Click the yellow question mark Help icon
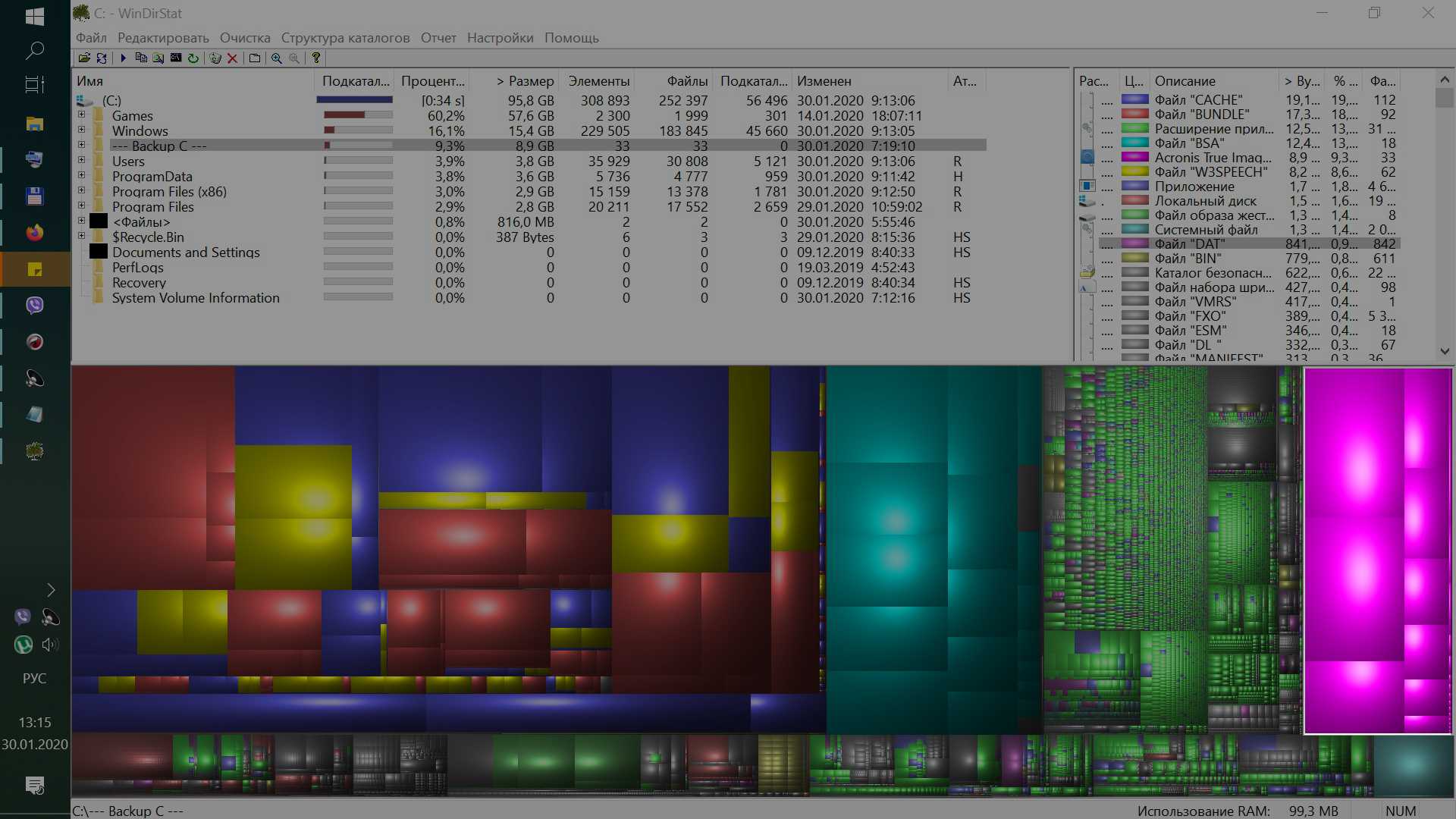This screenshot has width=1456, height=819. tap(316, 58)
